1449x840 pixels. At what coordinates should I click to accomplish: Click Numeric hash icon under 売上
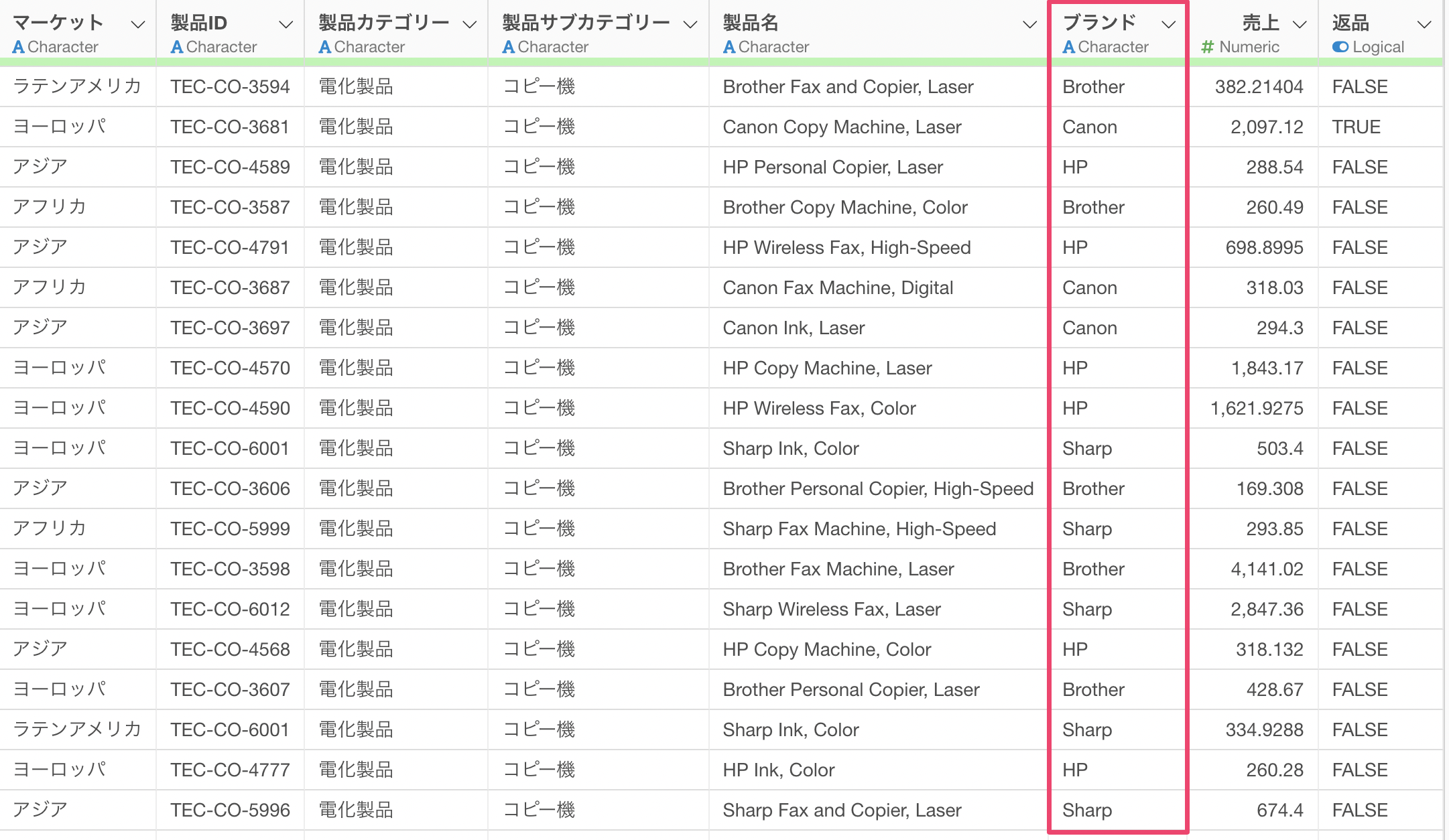click(1208, 47)
